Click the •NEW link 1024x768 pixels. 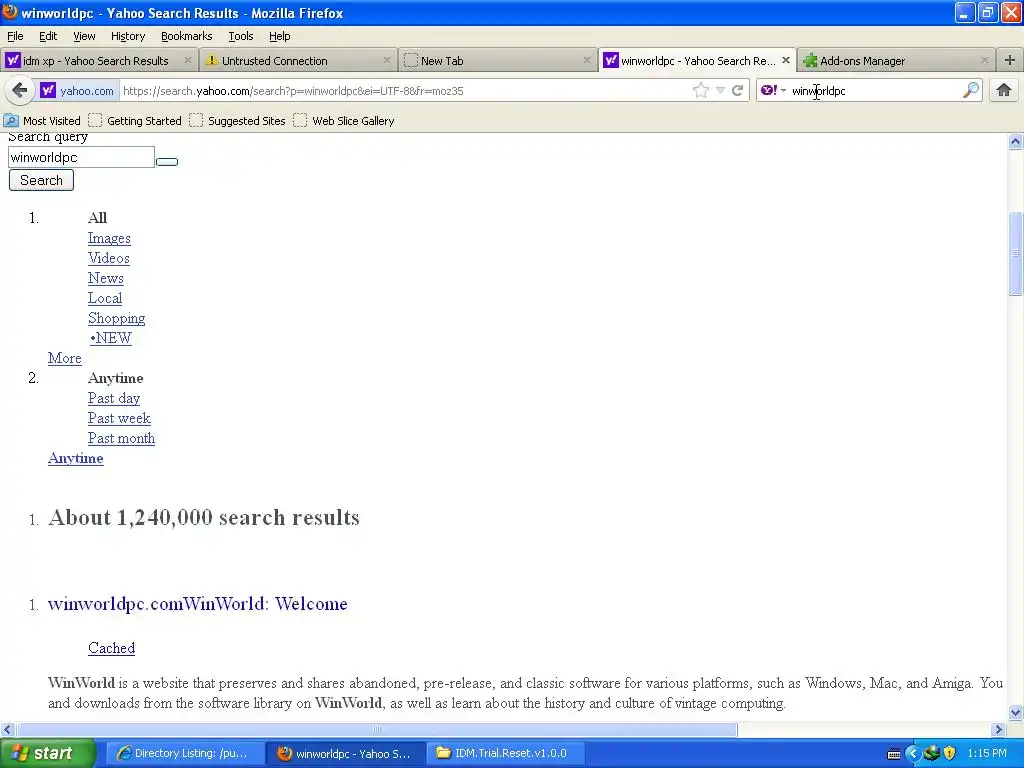click(110, 338)
